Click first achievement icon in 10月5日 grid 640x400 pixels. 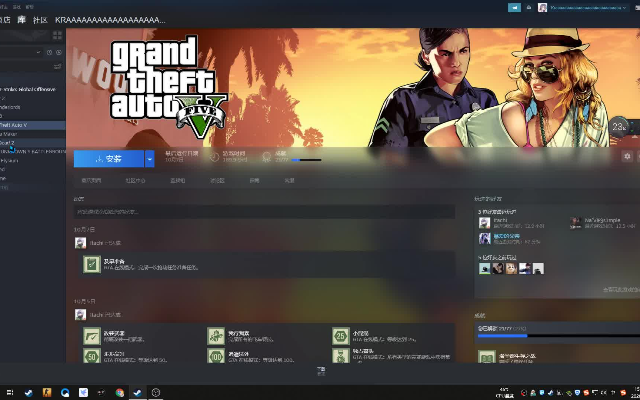point(92,336)
